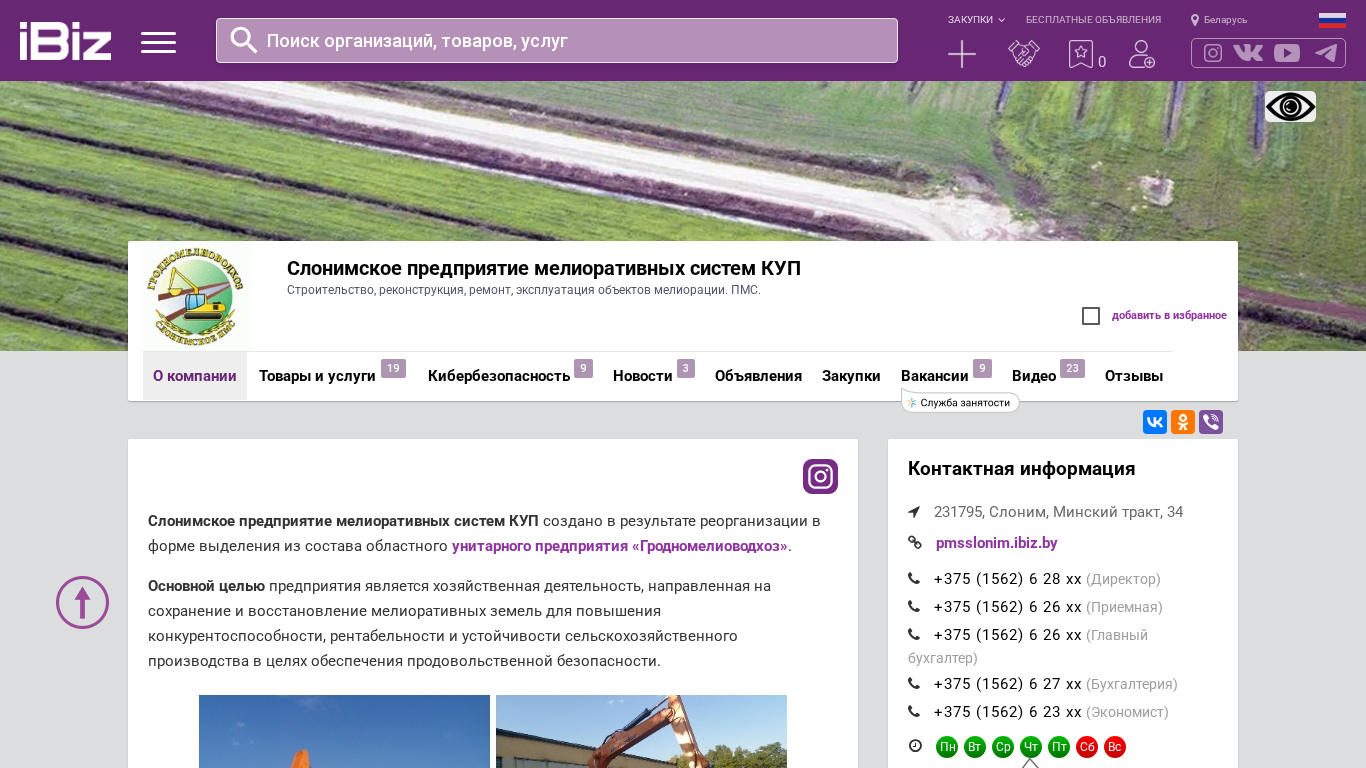Open iBiz Telegram channel in header
This screenshot has width=1366, height=768.
1326,53
